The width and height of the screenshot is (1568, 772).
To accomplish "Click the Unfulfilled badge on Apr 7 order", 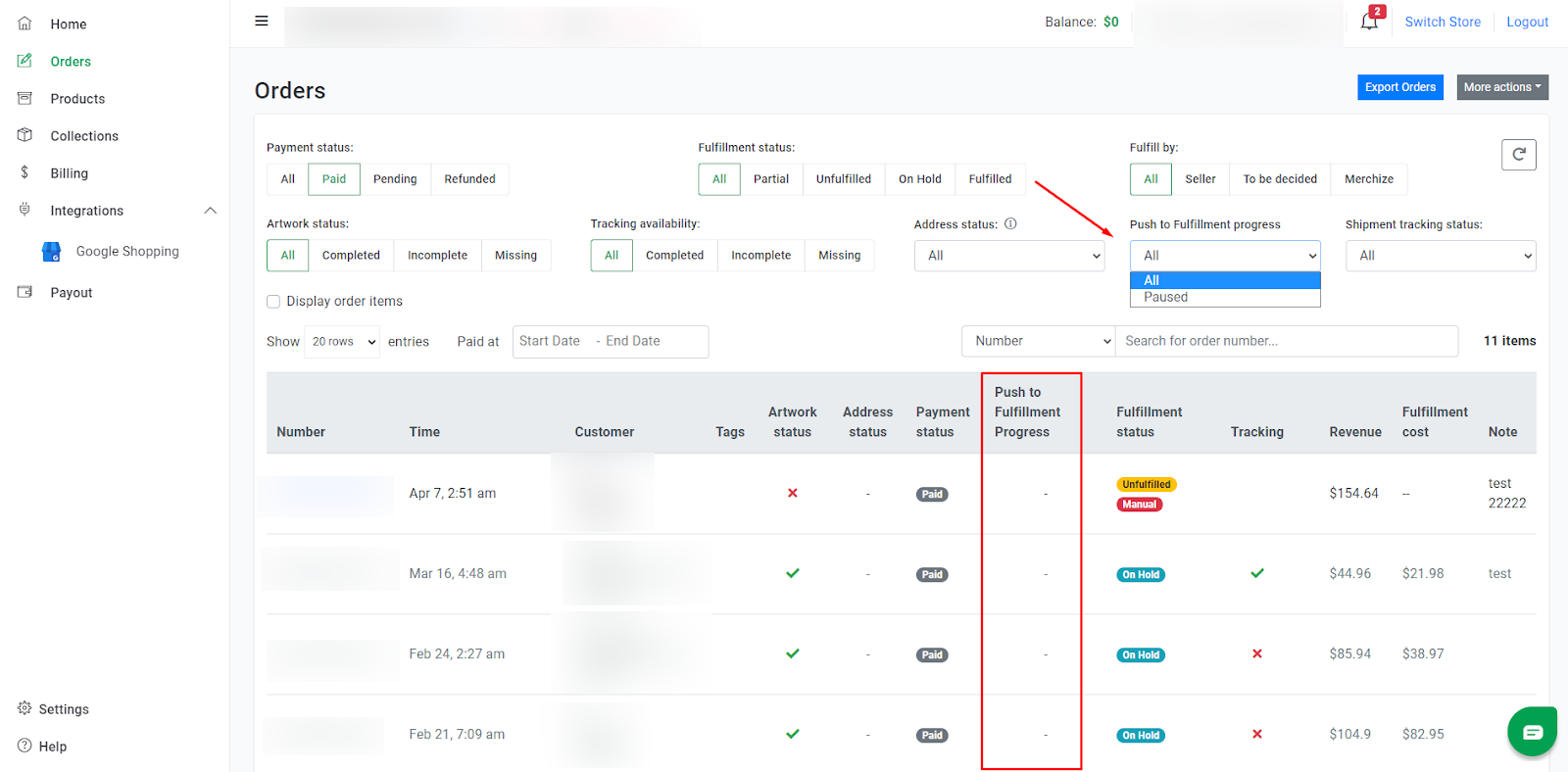I will click(1147, 484).
